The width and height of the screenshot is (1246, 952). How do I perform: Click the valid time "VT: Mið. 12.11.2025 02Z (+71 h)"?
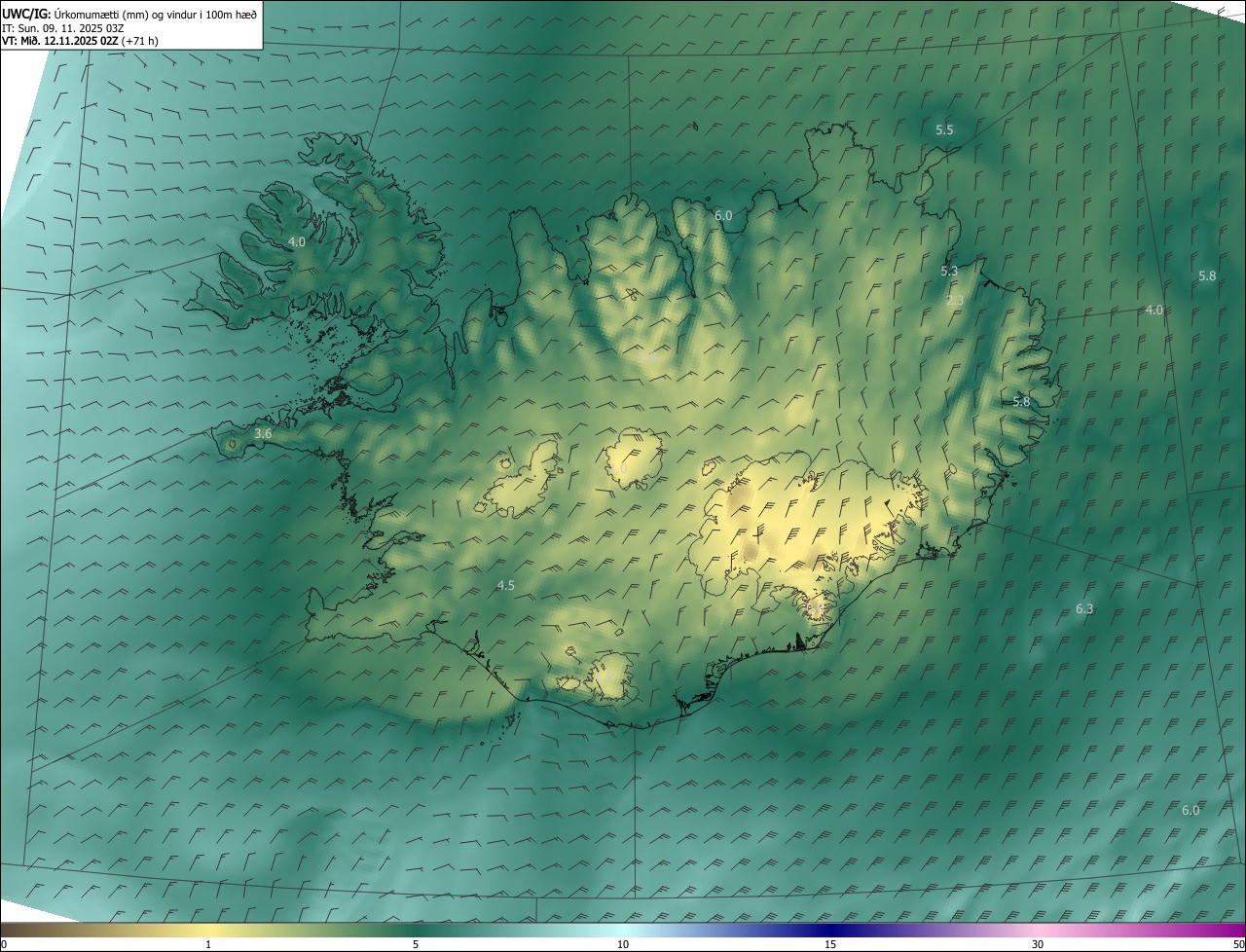80,41
